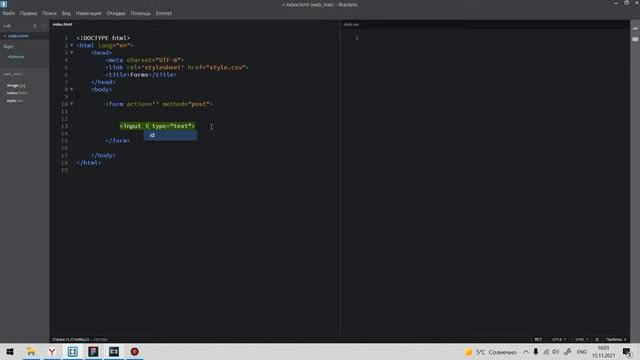Click the cursor position status text
The image size is (640, 360).
[x=70, y=339]
